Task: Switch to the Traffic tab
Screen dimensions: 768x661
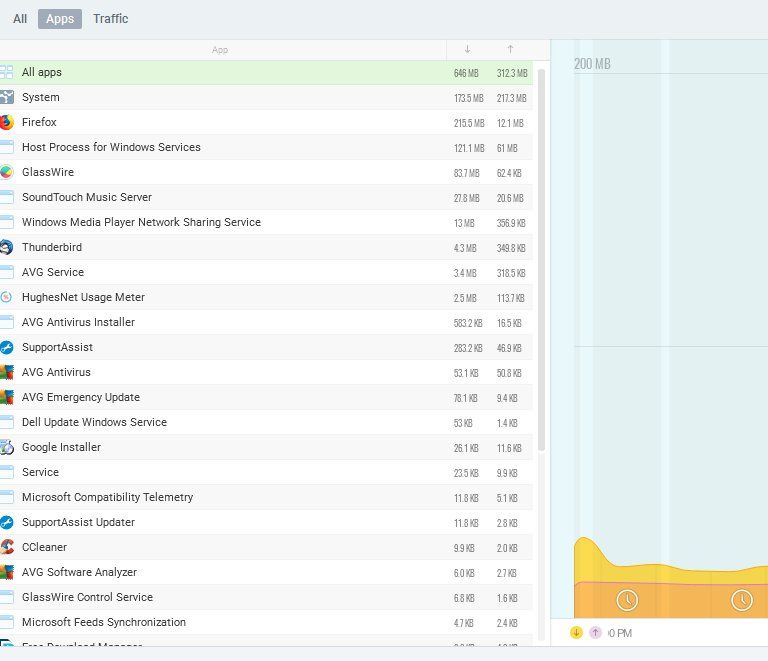Action: pos(110,18)
